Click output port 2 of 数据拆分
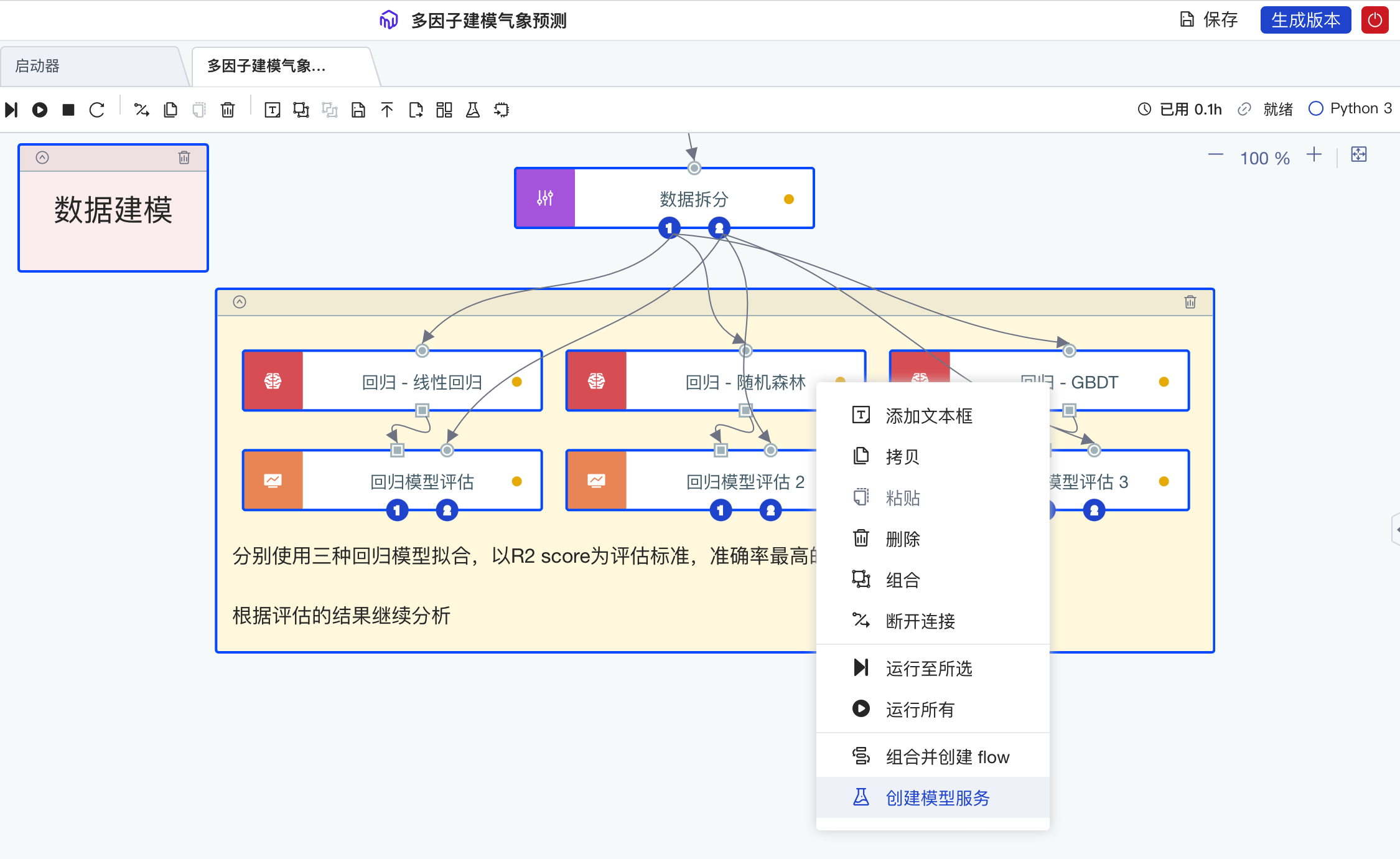The image size is (1400, 859). click(x=719, y=228)
